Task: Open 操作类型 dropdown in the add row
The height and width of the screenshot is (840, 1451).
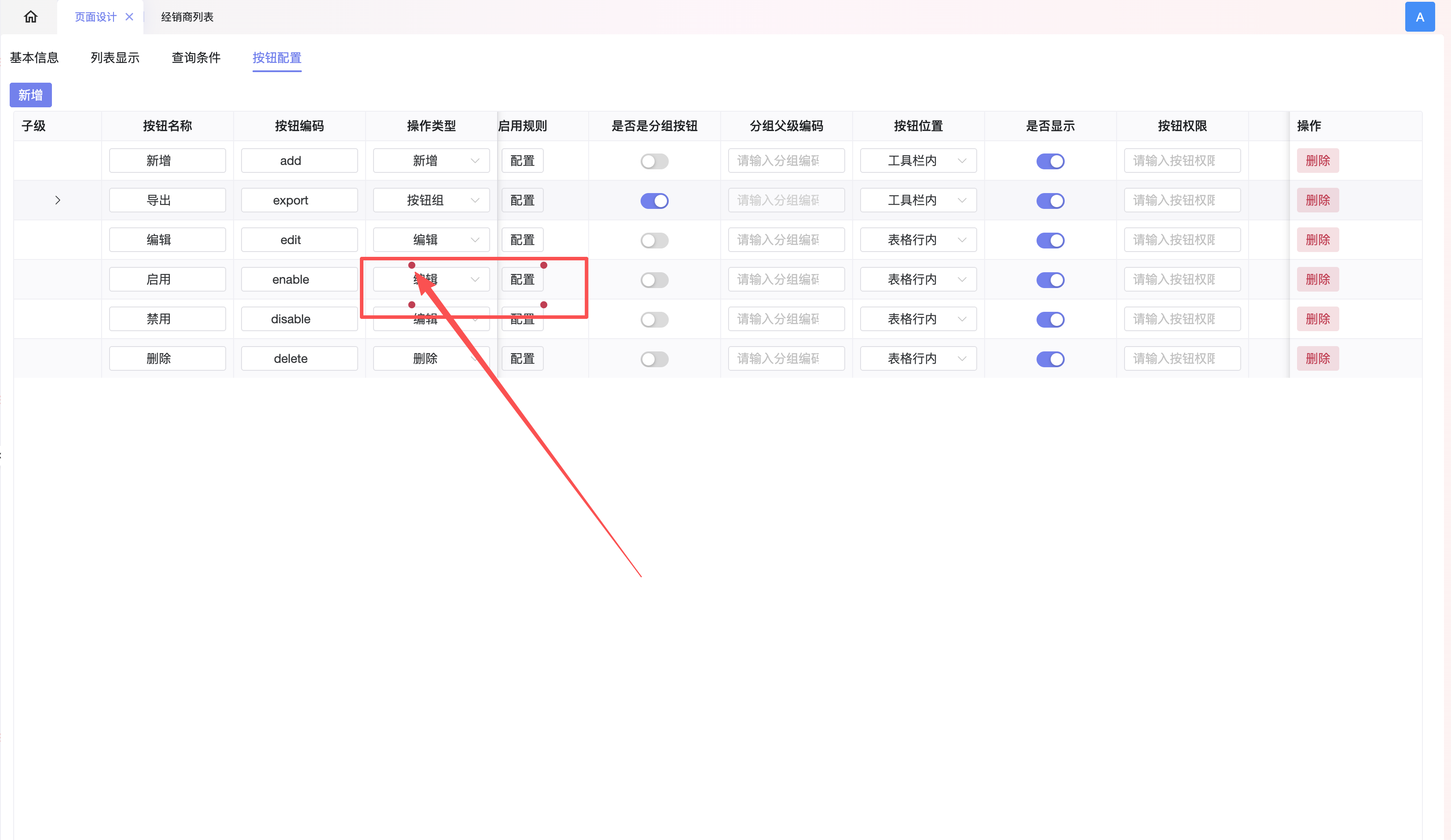Action: (x=431, y=161)
